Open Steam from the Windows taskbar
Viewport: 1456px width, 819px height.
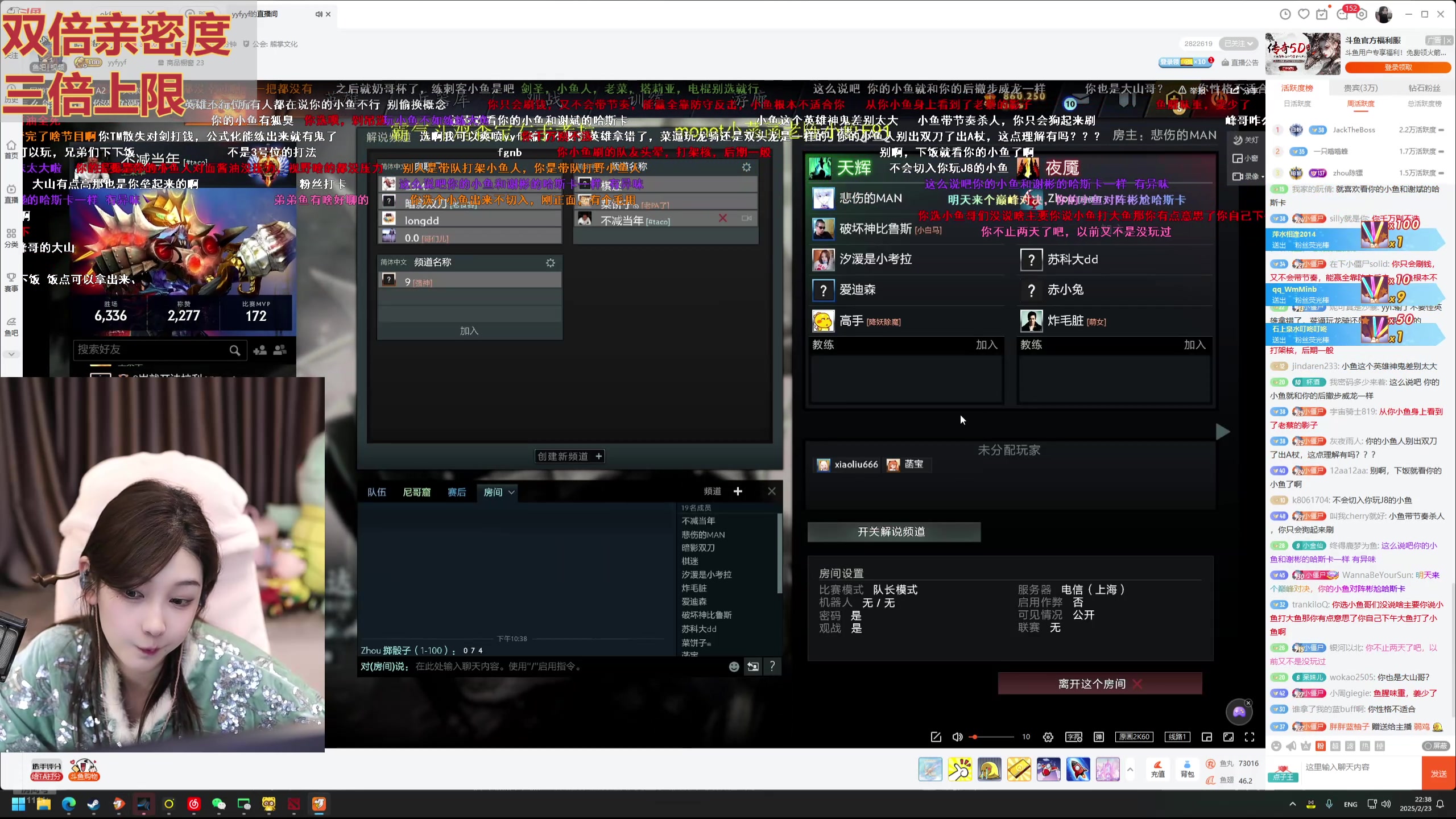click(x=93, y=804)
